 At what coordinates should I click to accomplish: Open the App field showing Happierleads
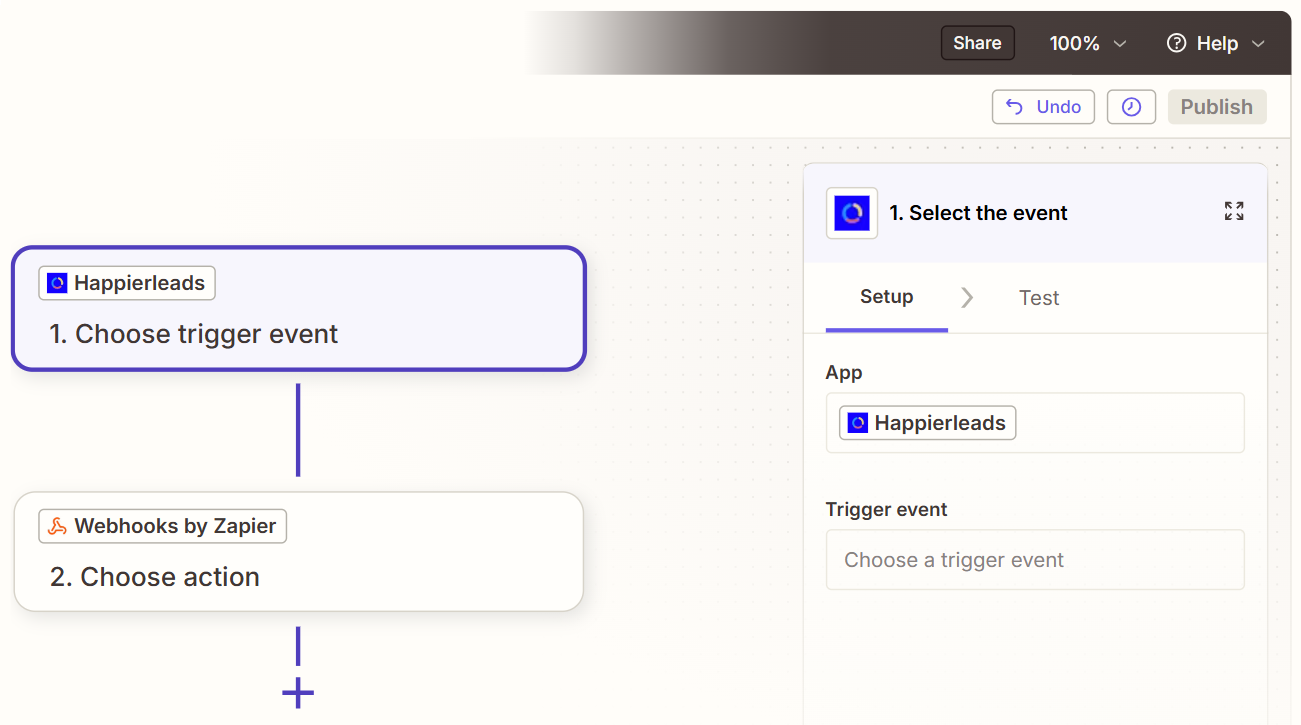pyautogui.click(x=1035, y=423)
